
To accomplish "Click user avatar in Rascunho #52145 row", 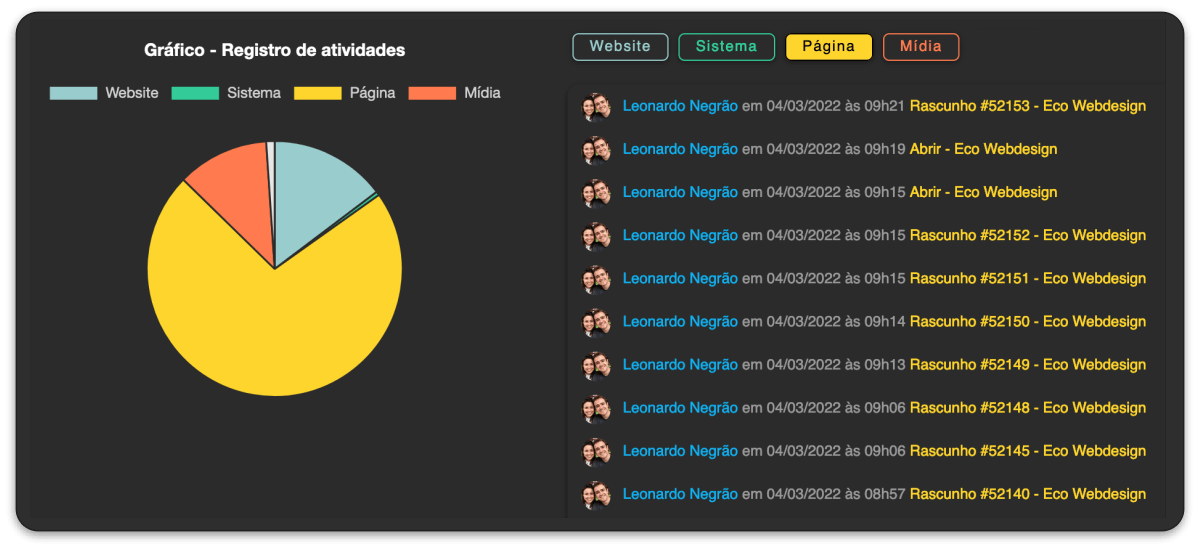I will pyautogui.click(x=596, y=452).
